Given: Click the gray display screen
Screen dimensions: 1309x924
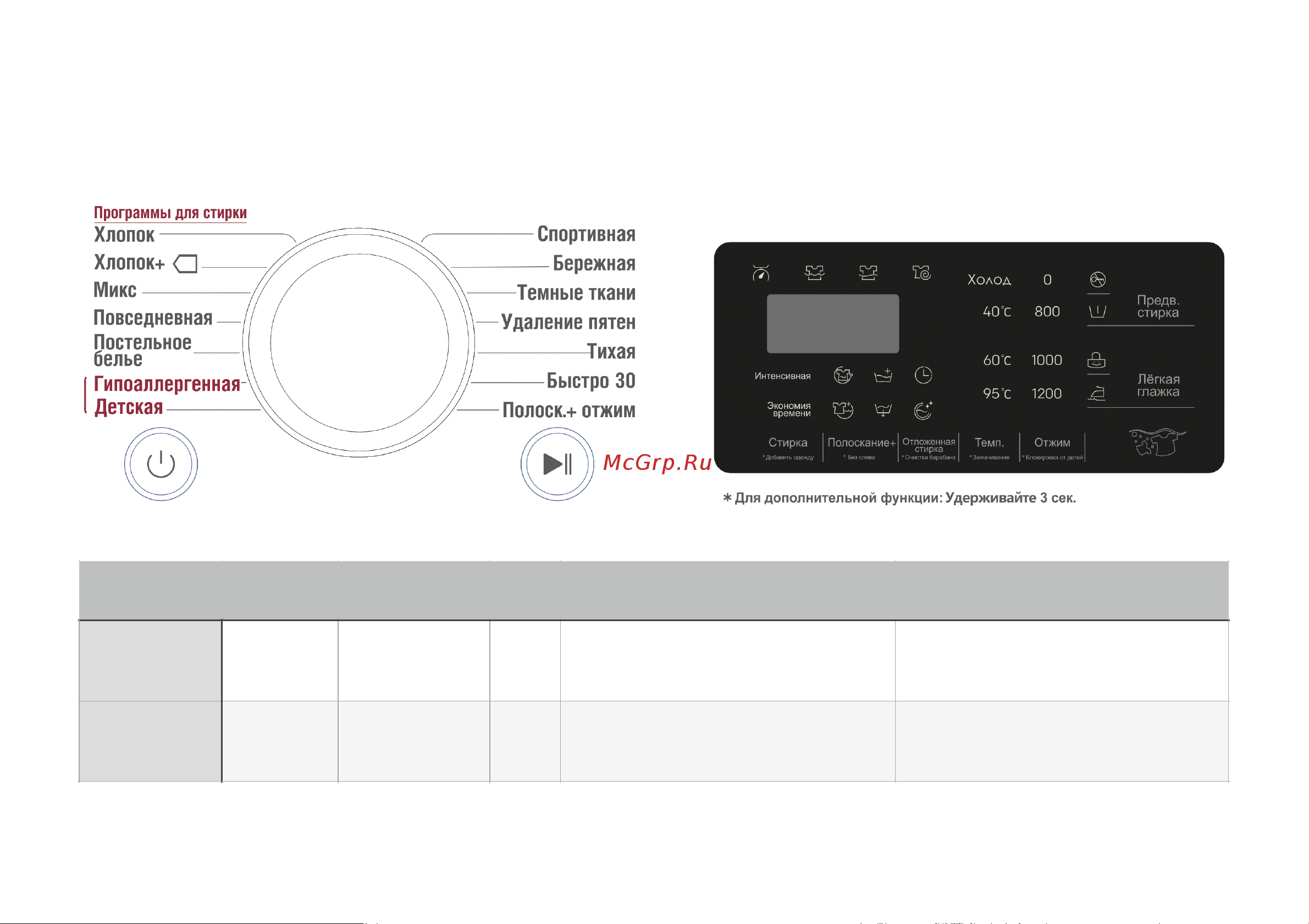Looking at the screenshot, I should coord(832,323).
